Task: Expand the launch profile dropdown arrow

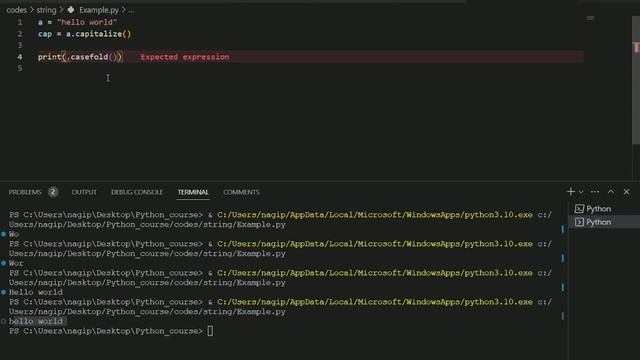Action: click(581, 192)
